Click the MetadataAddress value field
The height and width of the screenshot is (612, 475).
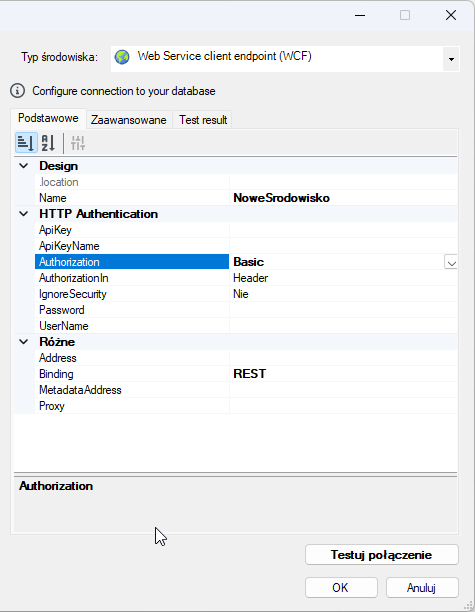[x=343, y=390]
